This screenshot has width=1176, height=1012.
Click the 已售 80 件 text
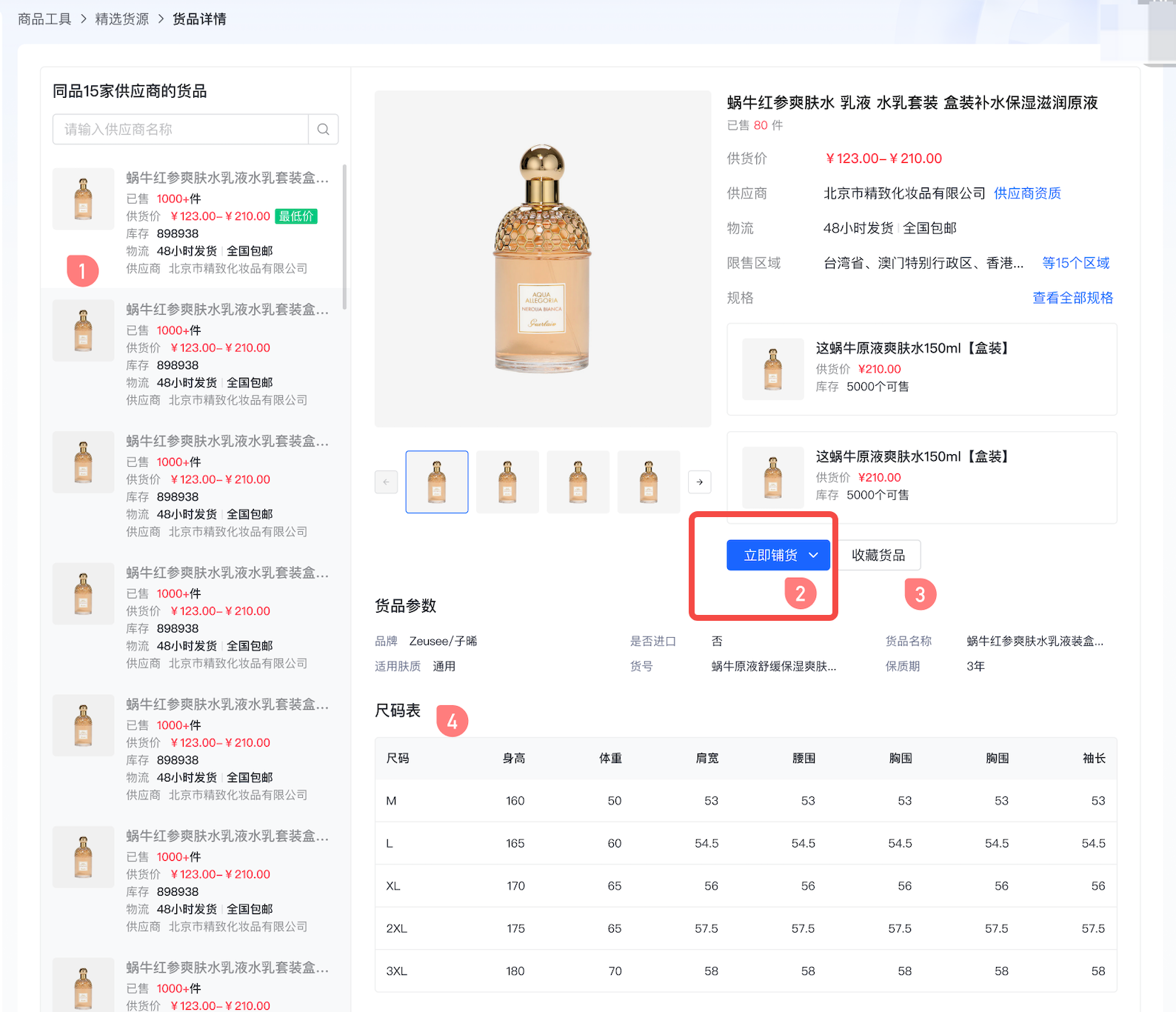click(755, 125)
